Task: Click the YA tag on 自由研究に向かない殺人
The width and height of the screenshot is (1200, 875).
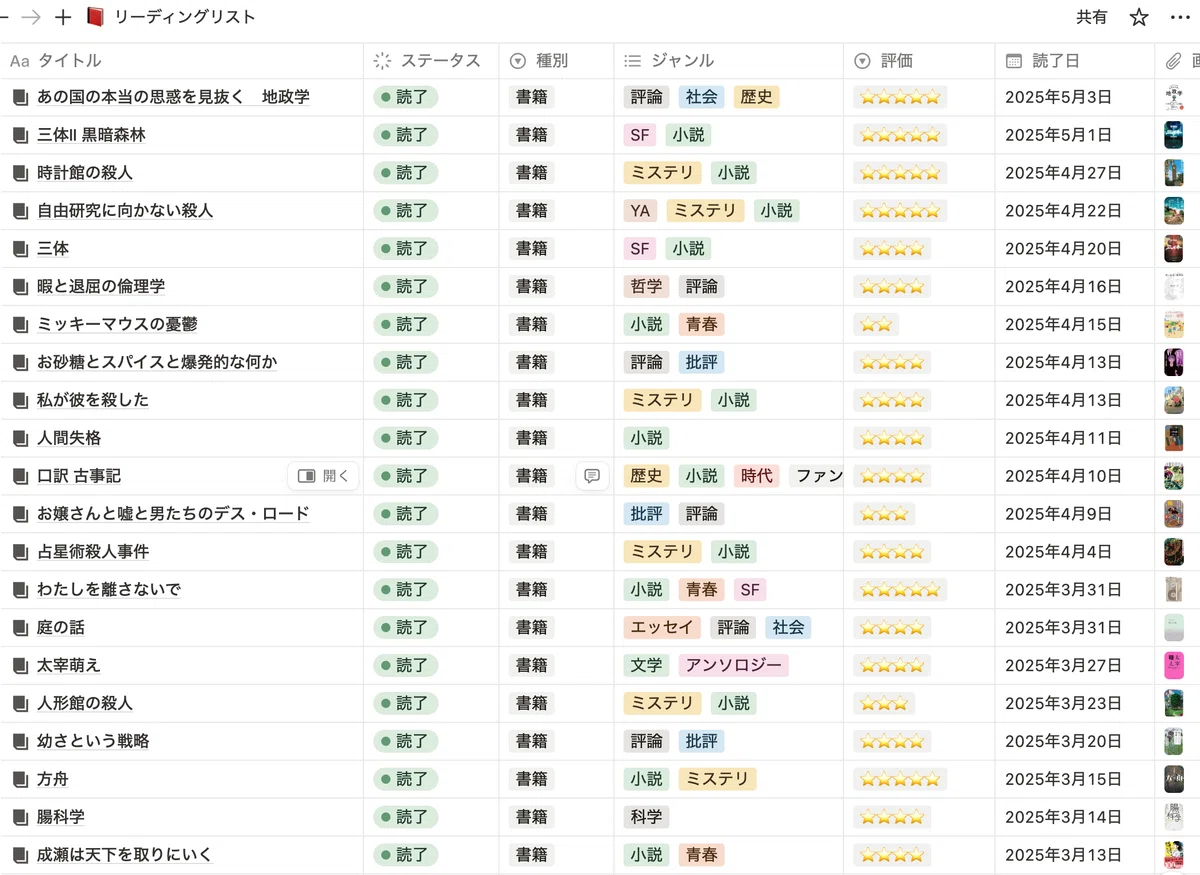Action: point(640,210)
